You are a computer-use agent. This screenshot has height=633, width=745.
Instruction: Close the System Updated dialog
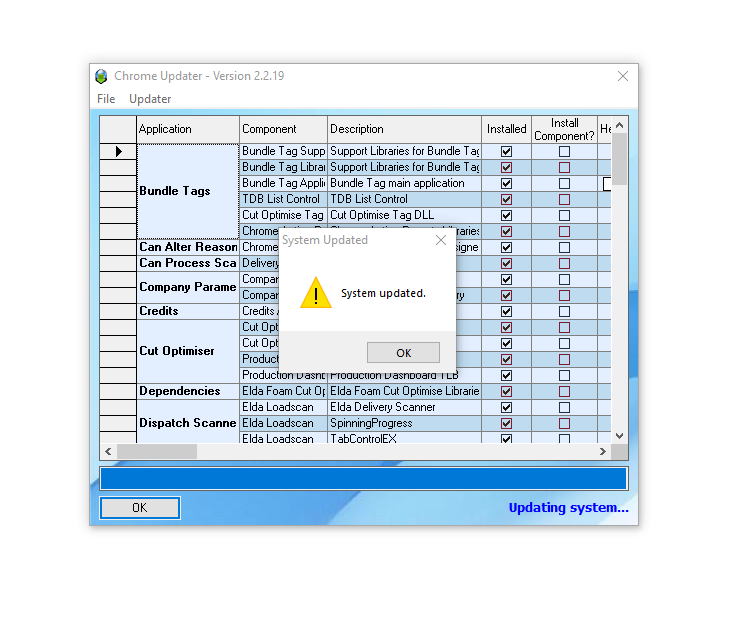pos(441,240)
